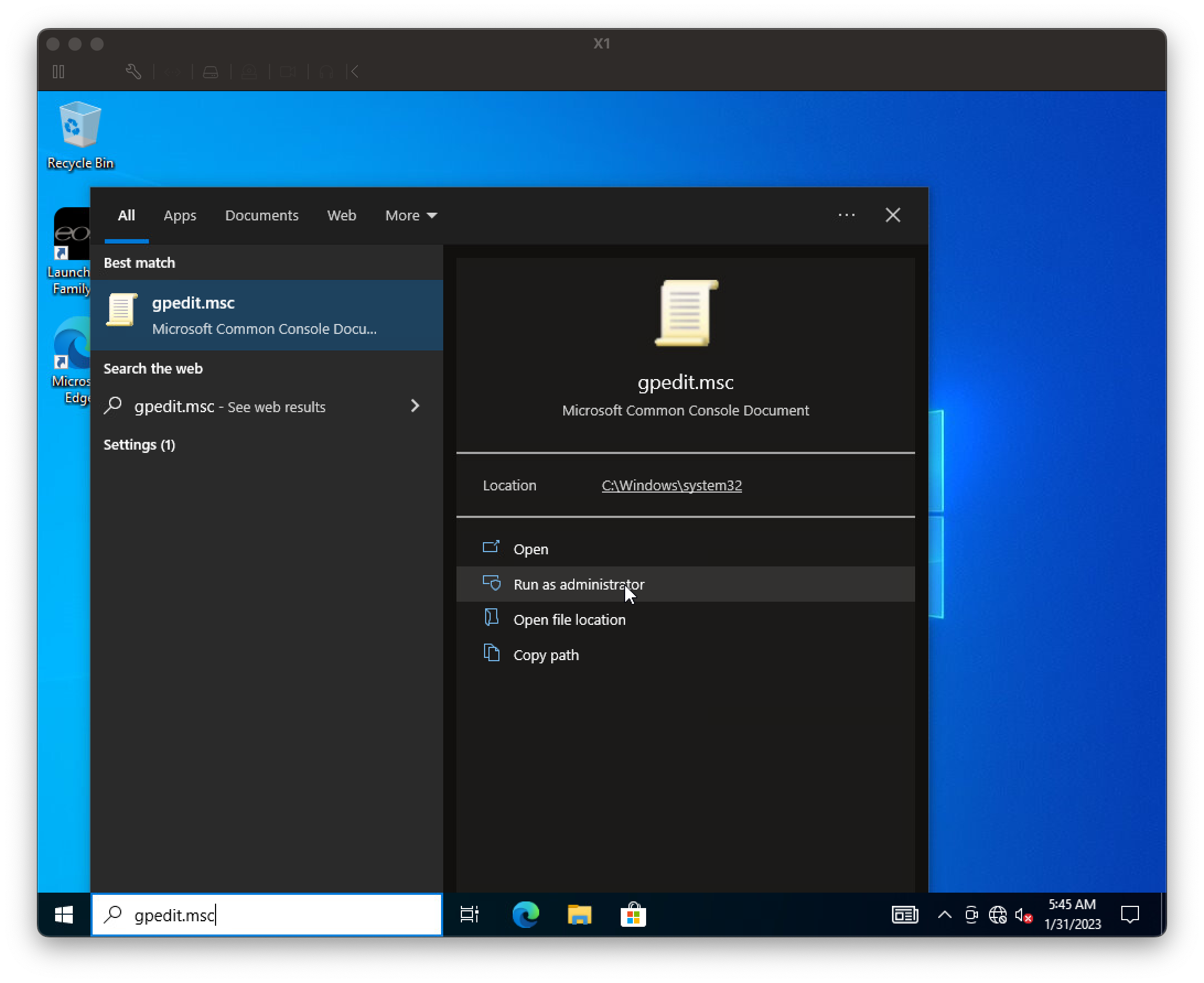The height and width of the screenshot is (983, 1204).
Task: Click the gpedit.msc search input box
Action: (x=266, y=915)
